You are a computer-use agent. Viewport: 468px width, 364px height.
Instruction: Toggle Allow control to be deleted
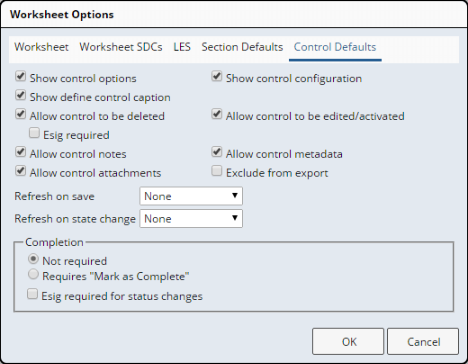coord(20,114)
